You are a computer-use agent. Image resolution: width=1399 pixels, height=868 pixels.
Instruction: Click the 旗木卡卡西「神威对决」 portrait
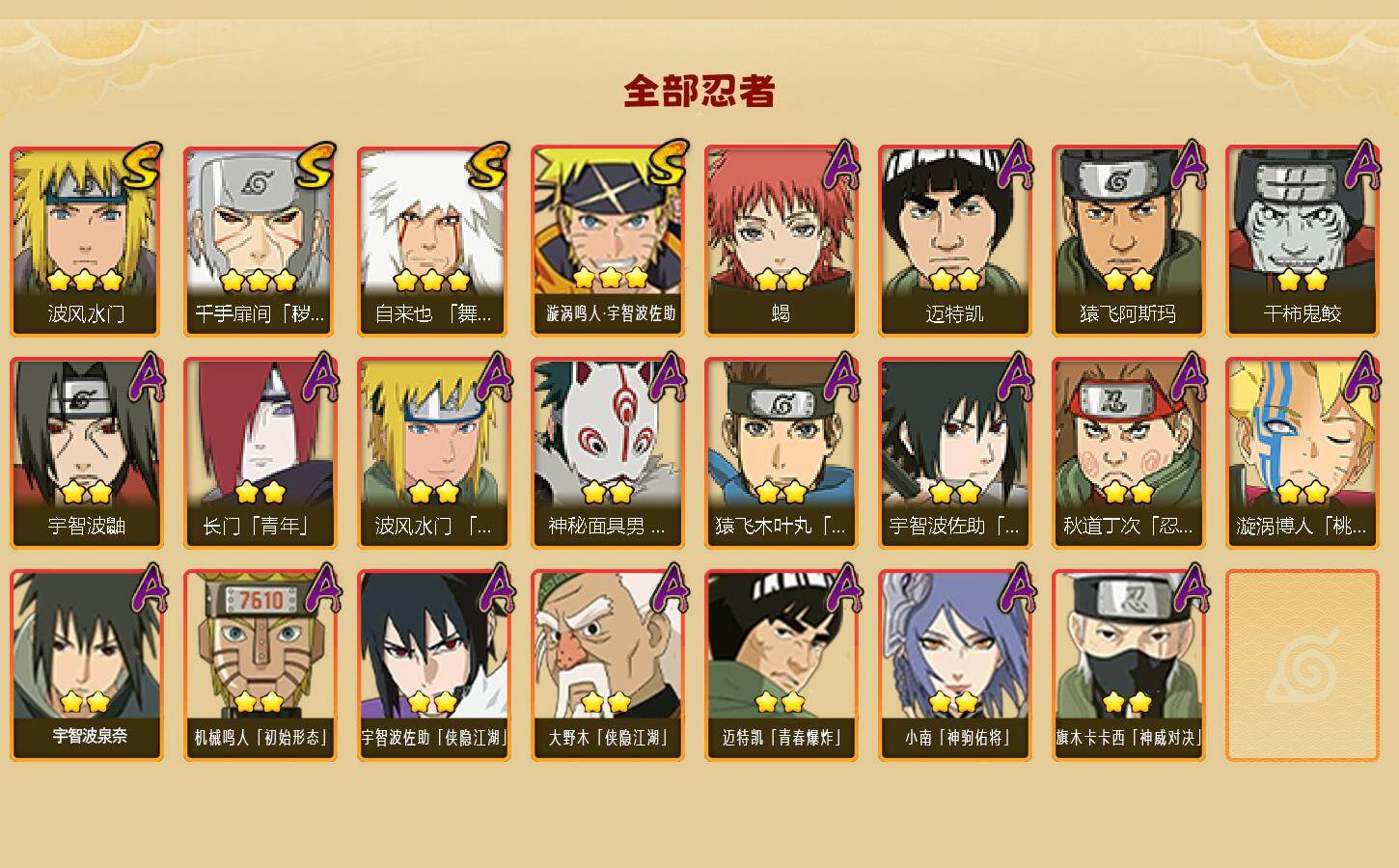[1129, 665]
